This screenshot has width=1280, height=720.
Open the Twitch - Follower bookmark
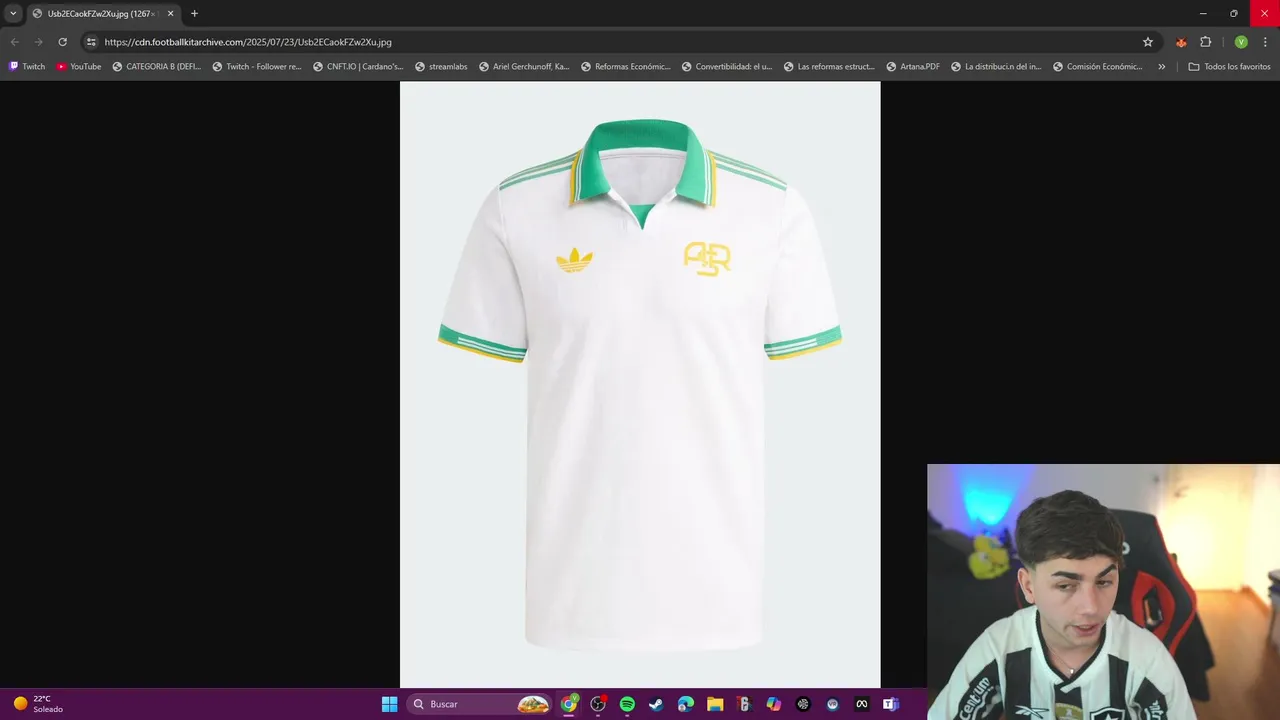coord(257,67)
